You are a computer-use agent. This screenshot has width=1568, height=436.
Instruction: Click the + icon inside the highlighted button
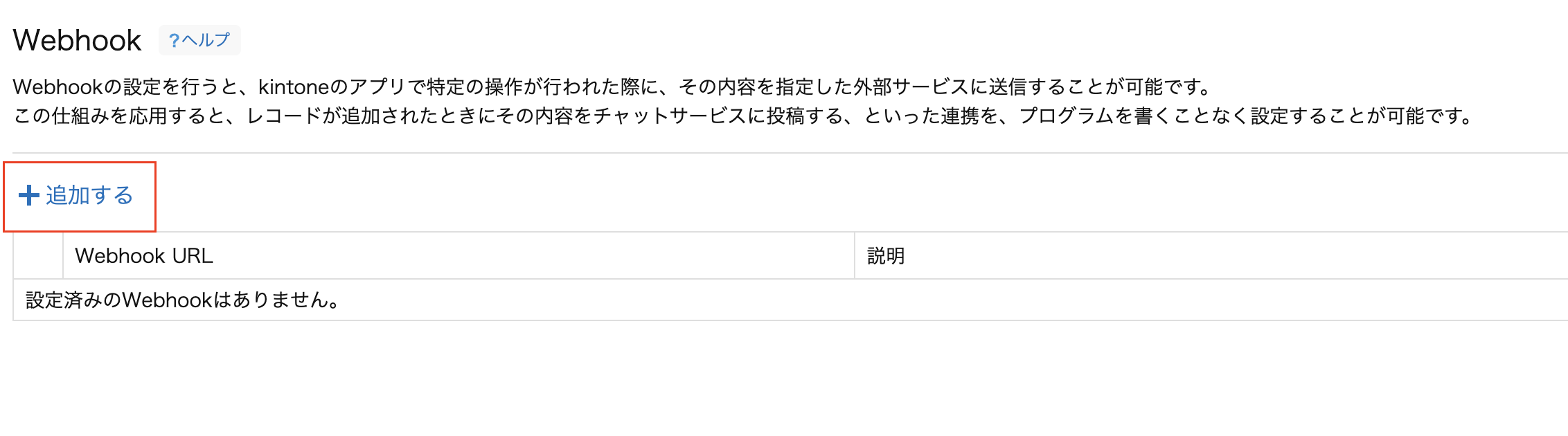[28, 196]
